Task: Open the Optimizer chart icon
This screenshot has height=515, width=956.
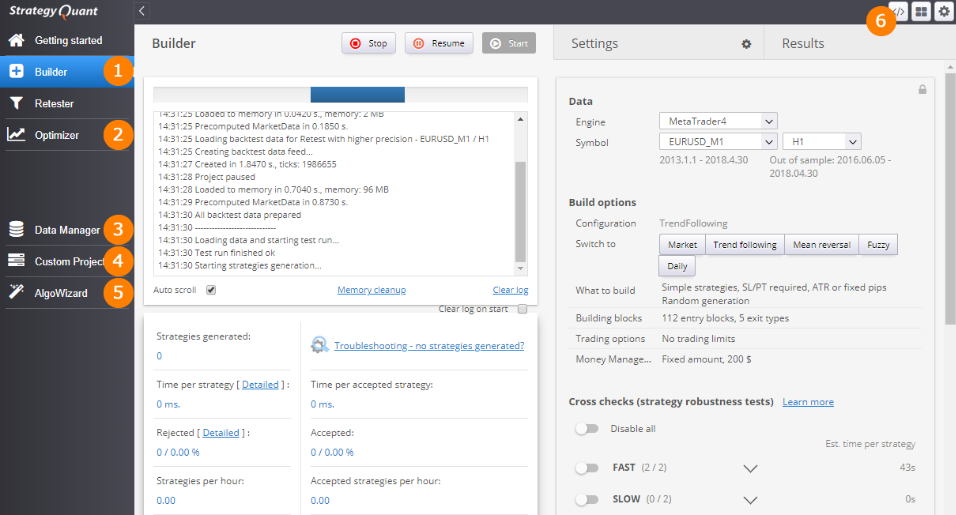Action: pyautogui.click(x=16, y=135)
